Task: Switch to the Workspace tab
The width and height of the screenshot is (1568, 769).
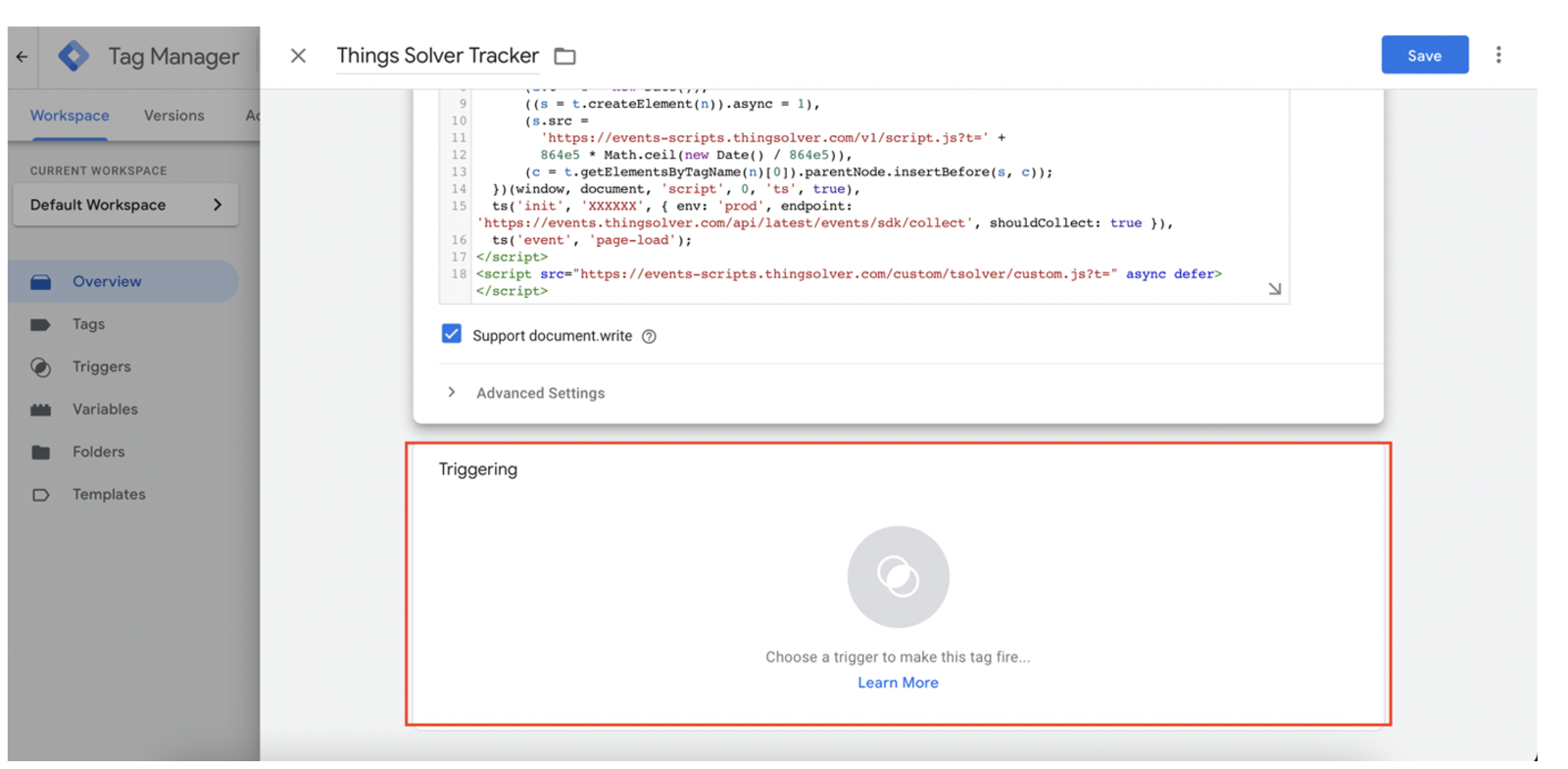Action: pos(70,116)
